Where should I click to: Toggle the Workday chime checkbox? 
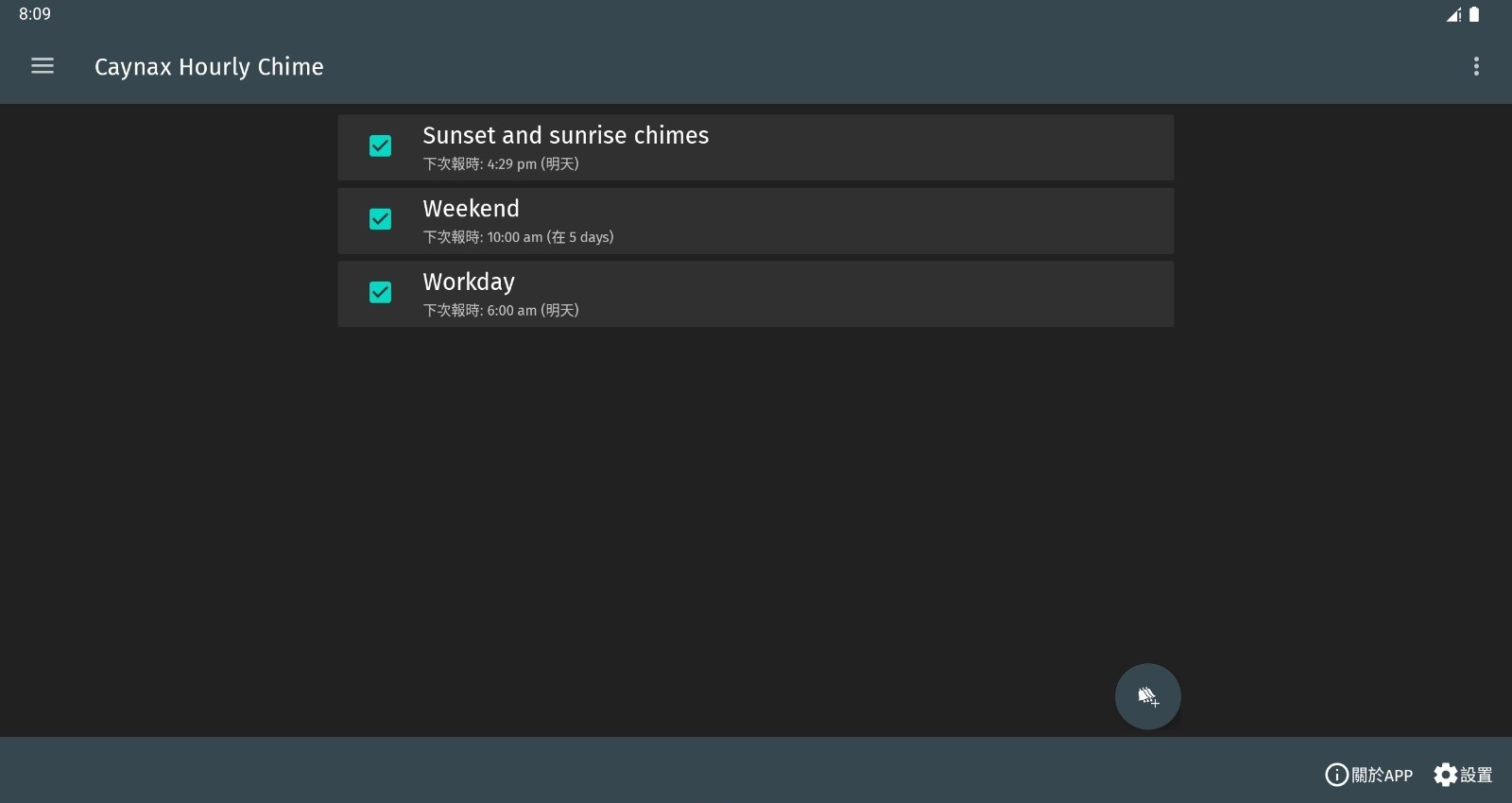[380, 292]
